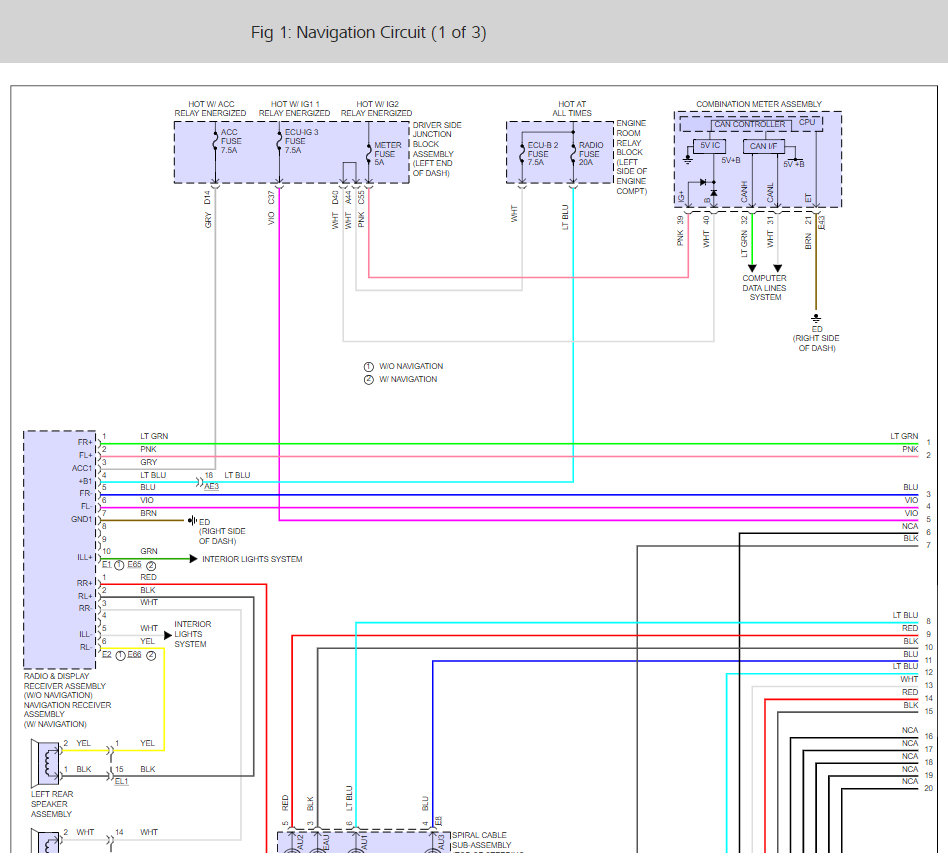Image resolution: width=948 pixels, height=868 pixels.
Task: Click SPIRAL CABLE SUB-ASSEMBLY label
Action: [x=481, y=840]
